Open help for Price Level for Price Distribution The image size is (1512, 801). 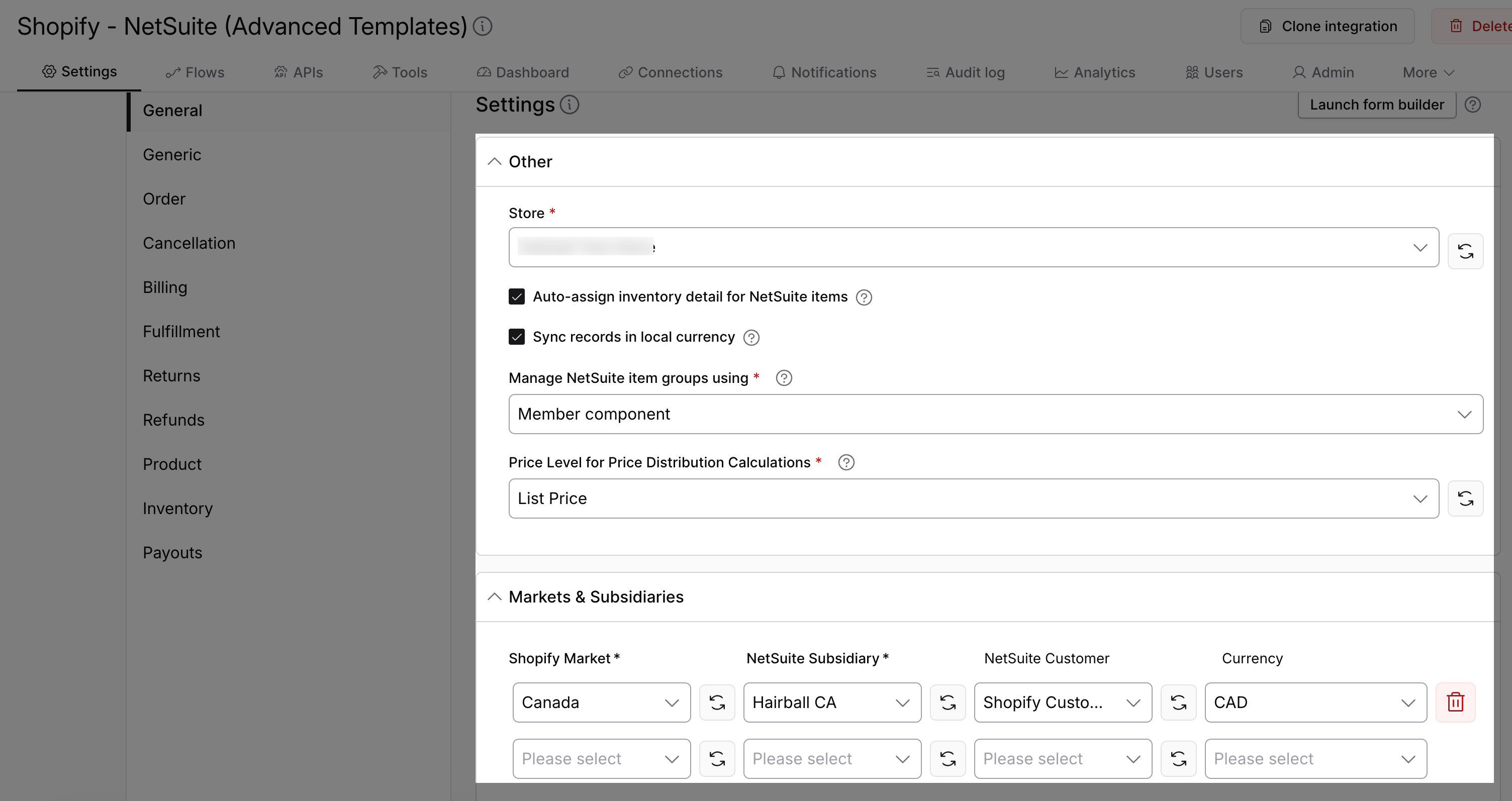coord(846,462)
